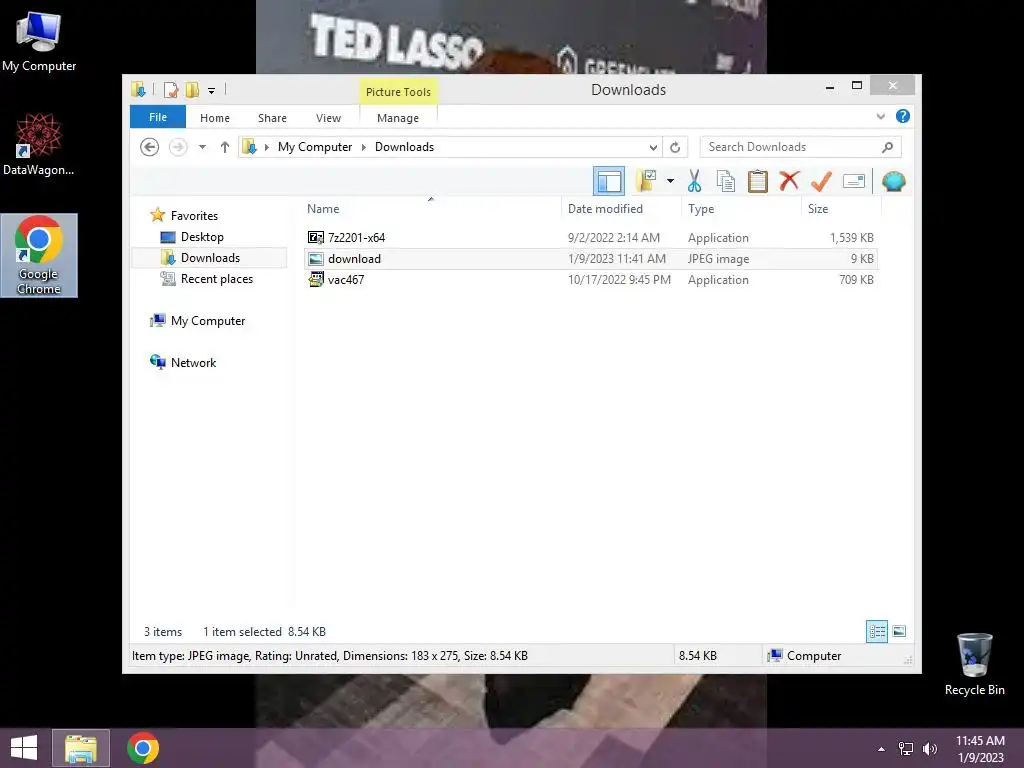Select Desktop under Favorites
This screenshot has height=768, width=1024.
[x=202, y=237]
